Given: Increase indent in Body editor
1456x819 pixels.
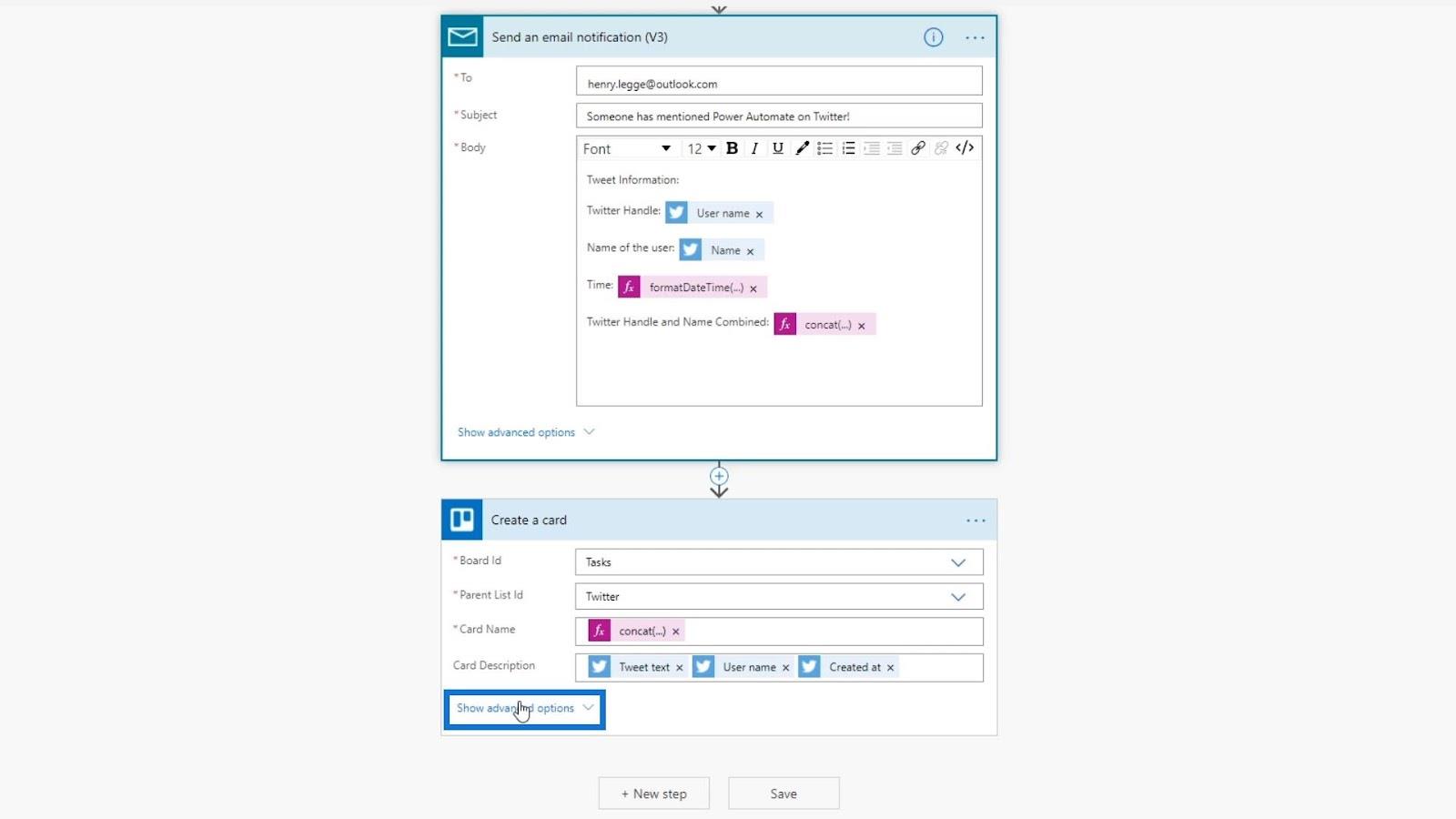Looking at the screenshot, I should pyautogui.click(x=895, y=148).
